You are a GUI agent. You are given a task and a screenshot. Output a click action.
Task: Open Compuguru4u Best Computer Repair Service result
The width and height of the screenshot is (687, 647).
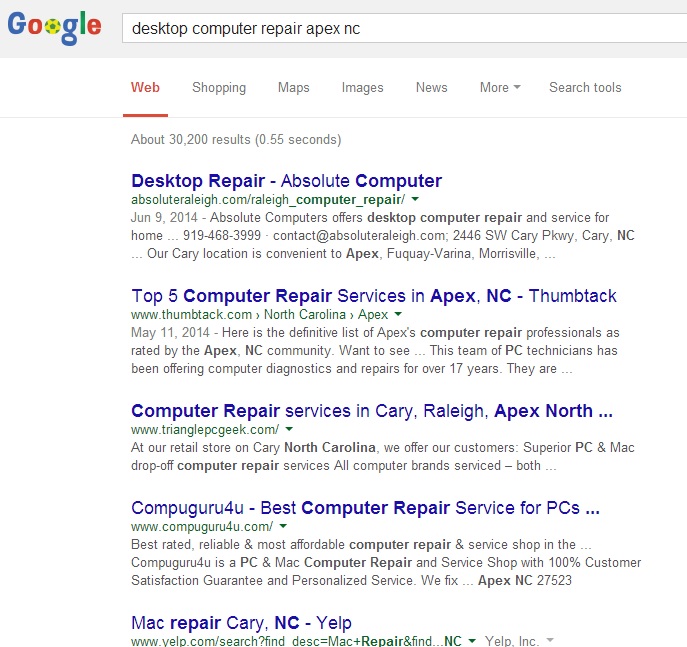pos(365,508)
